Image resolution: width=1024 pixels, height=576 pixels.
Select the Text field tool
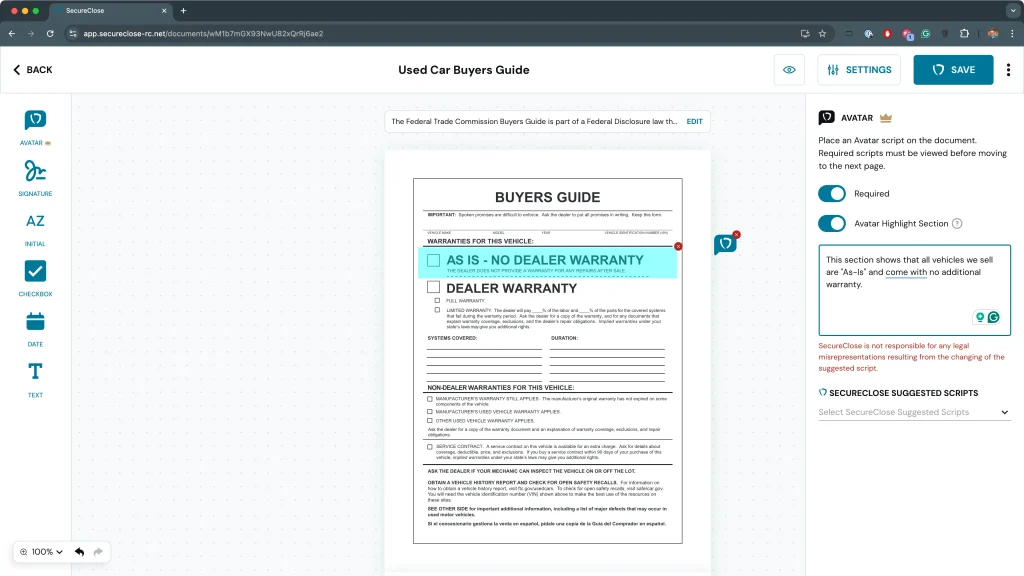pos(35,372)
